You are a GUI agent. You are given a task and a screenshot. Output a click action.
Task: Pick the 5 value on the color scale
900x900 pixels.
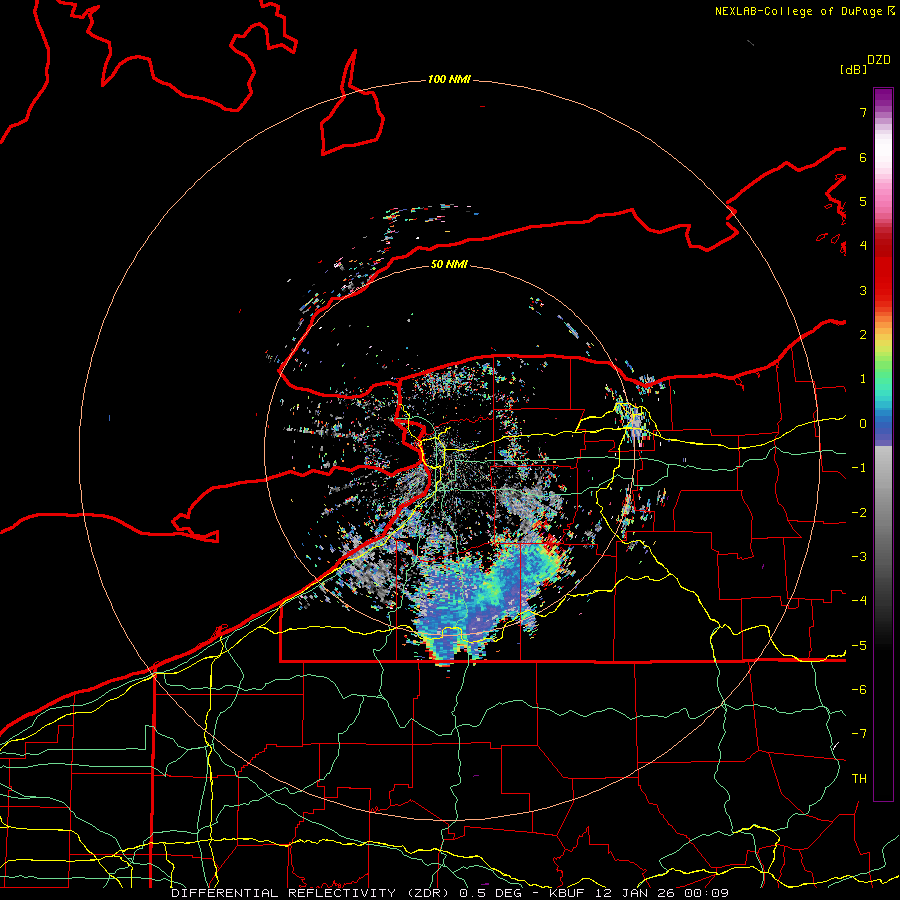[x=863, y=201]
